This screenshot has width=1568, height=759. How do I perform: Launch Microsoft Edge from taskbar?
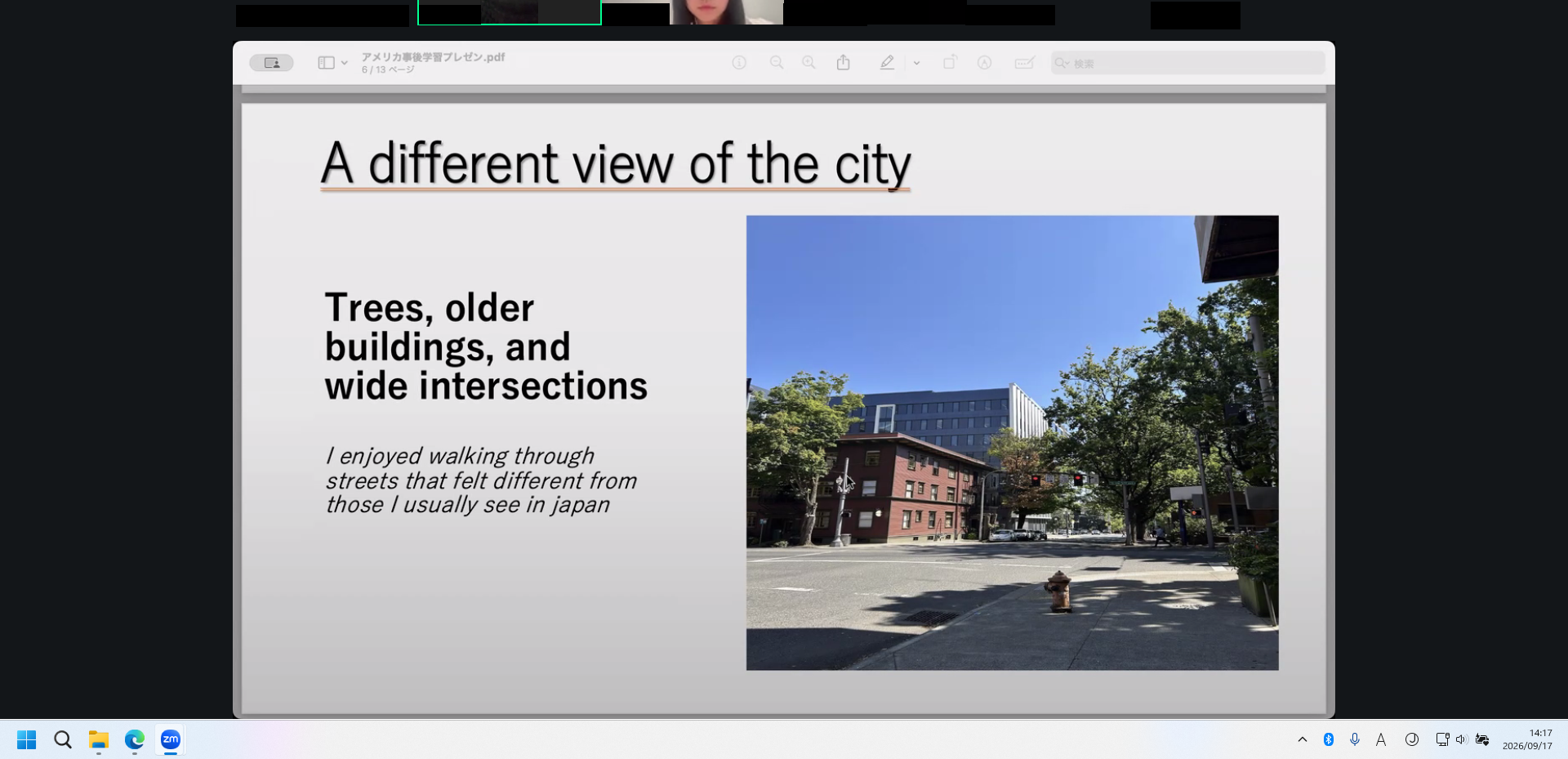(135, 739)
